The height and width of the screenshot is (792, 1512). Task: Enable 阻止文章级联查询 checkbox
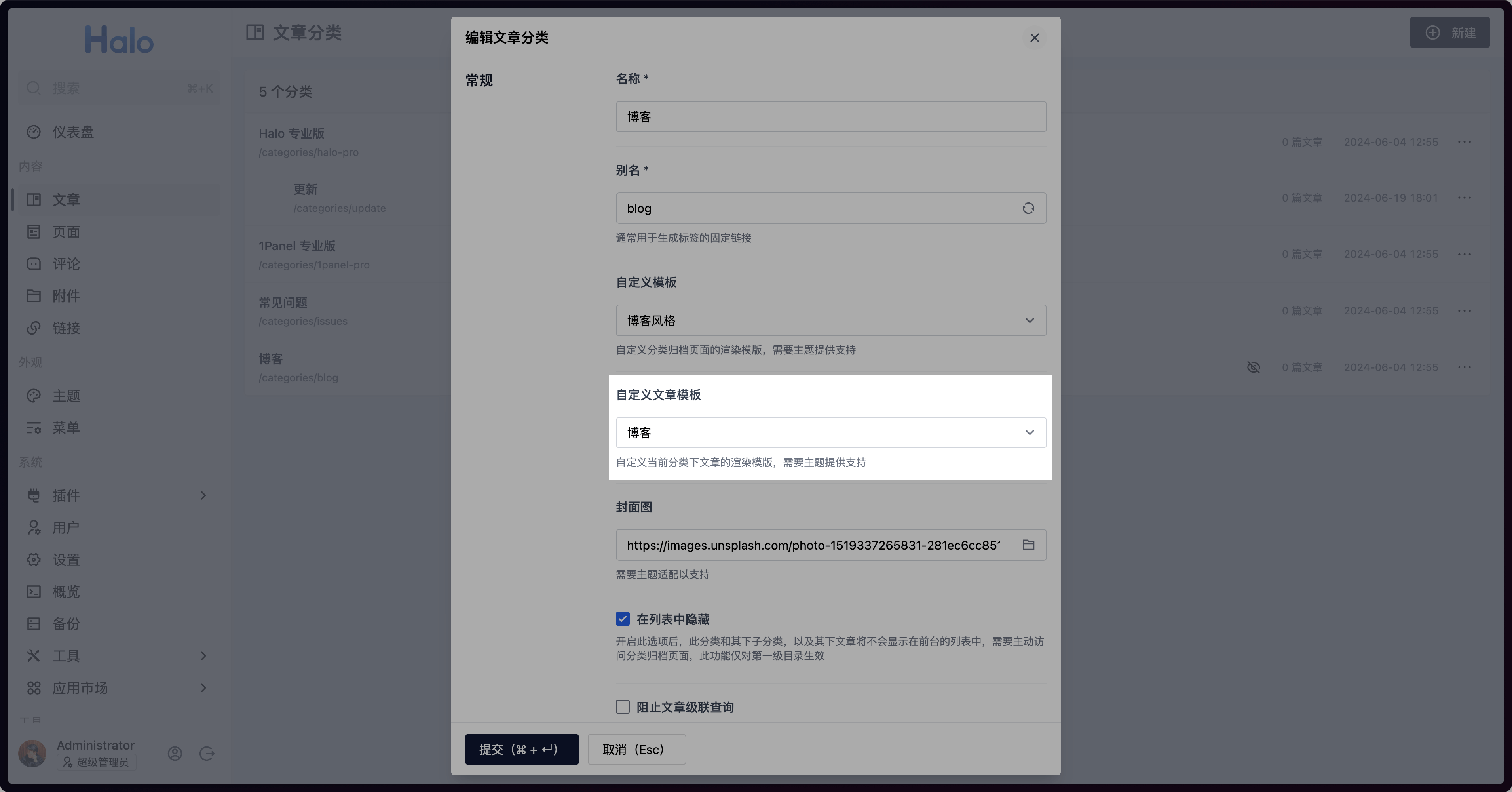point(623,707)
